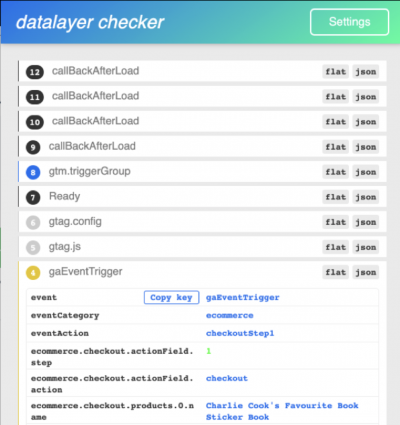Select the ecommerce.checkout.products.0.name key
This screenshot has height=425, width=400.
[112, 411]
